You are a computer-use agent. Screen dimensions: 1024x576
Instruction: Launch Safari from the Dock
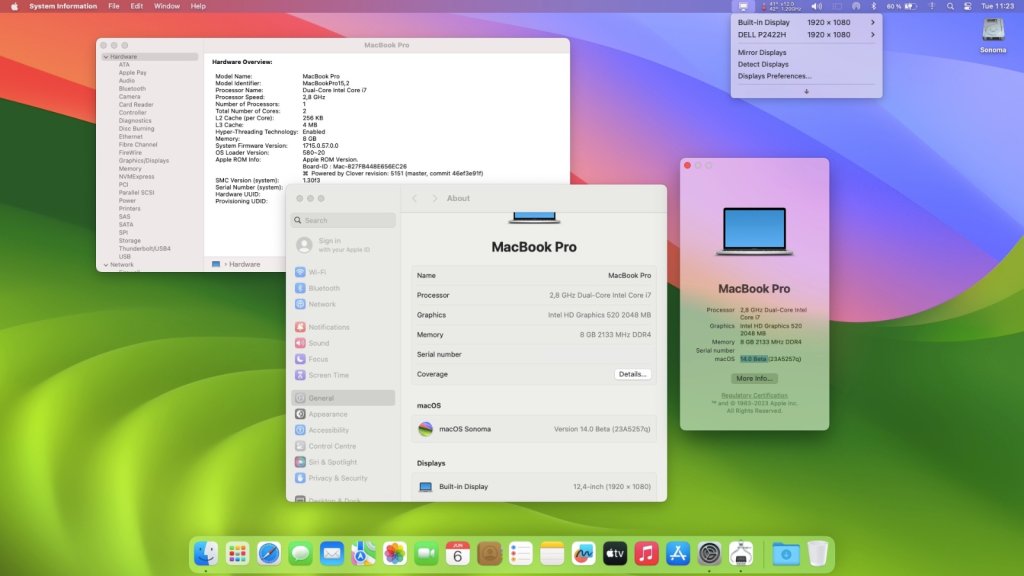click(268, 553)
